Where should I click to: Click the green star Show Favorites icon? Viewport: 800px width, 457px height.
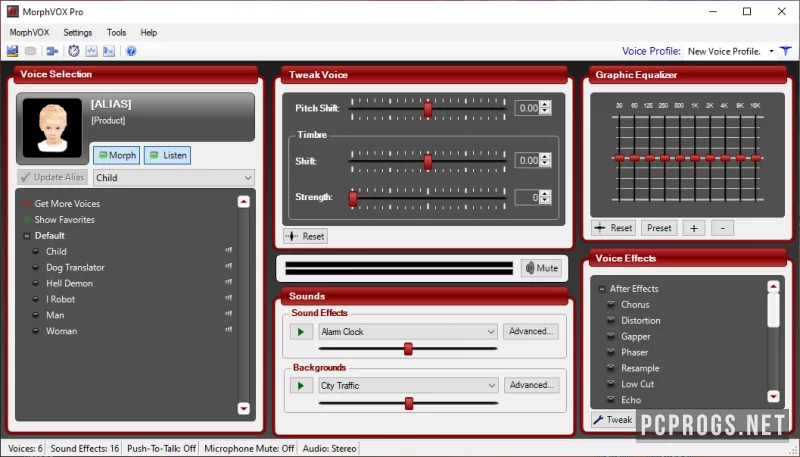click(27, 219)
